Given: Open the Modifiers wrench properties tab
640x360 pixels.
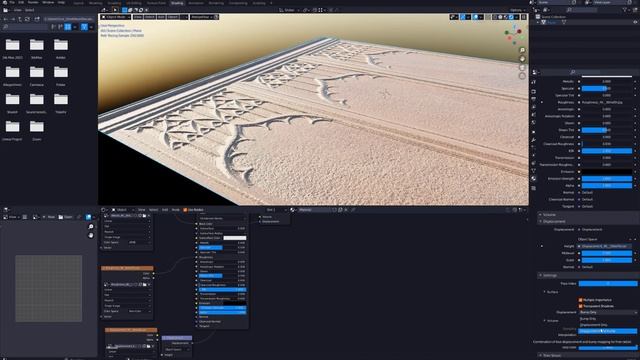Looking at the screenshot, I should [534, 140].
